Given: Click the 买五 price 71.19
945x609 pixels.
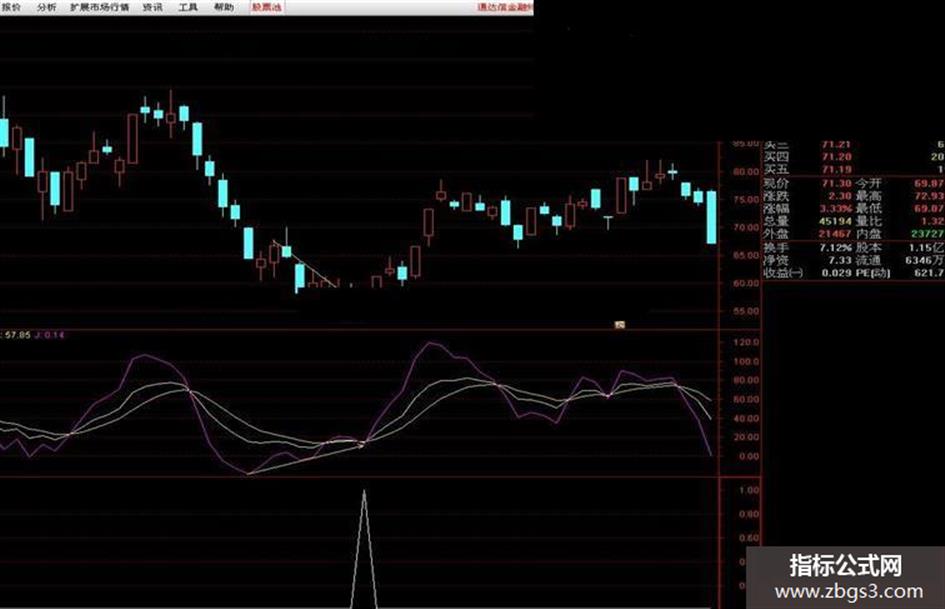Looking at the screenshot, I should tap(837, 169).
